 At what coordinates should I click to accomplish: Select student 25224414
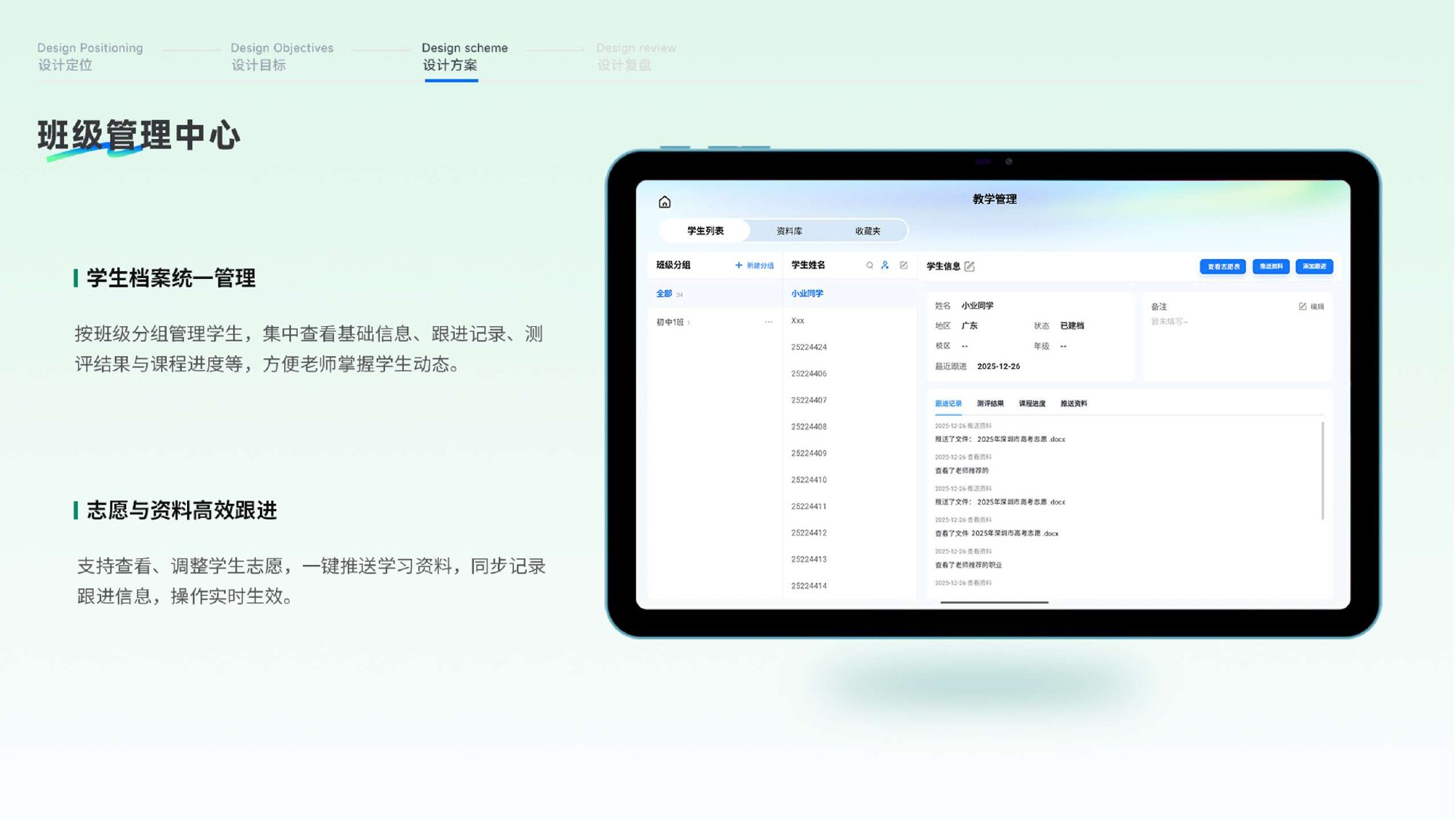pos(850,586)
